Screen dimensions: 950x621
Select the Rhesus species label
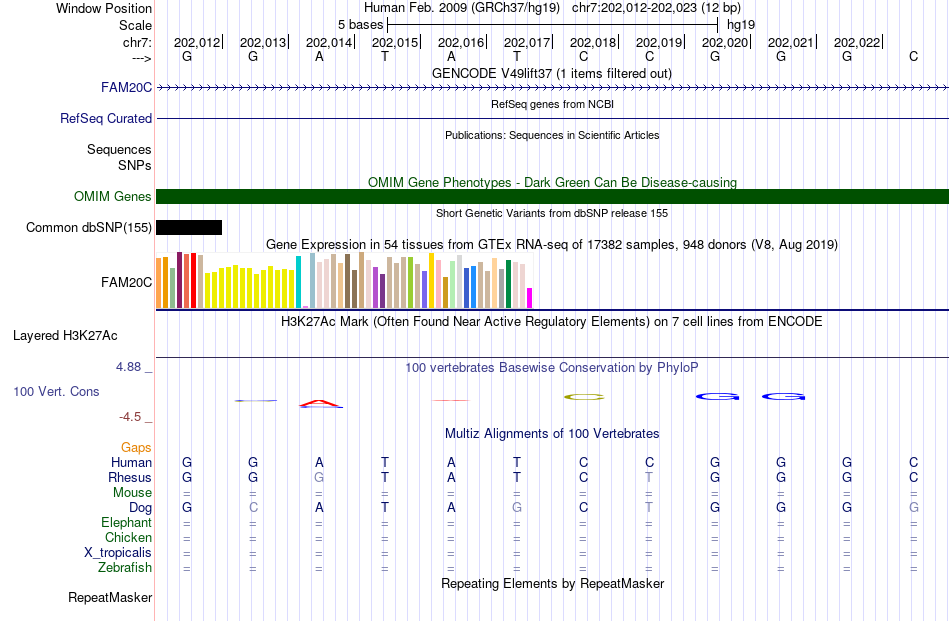click(130, 477)
